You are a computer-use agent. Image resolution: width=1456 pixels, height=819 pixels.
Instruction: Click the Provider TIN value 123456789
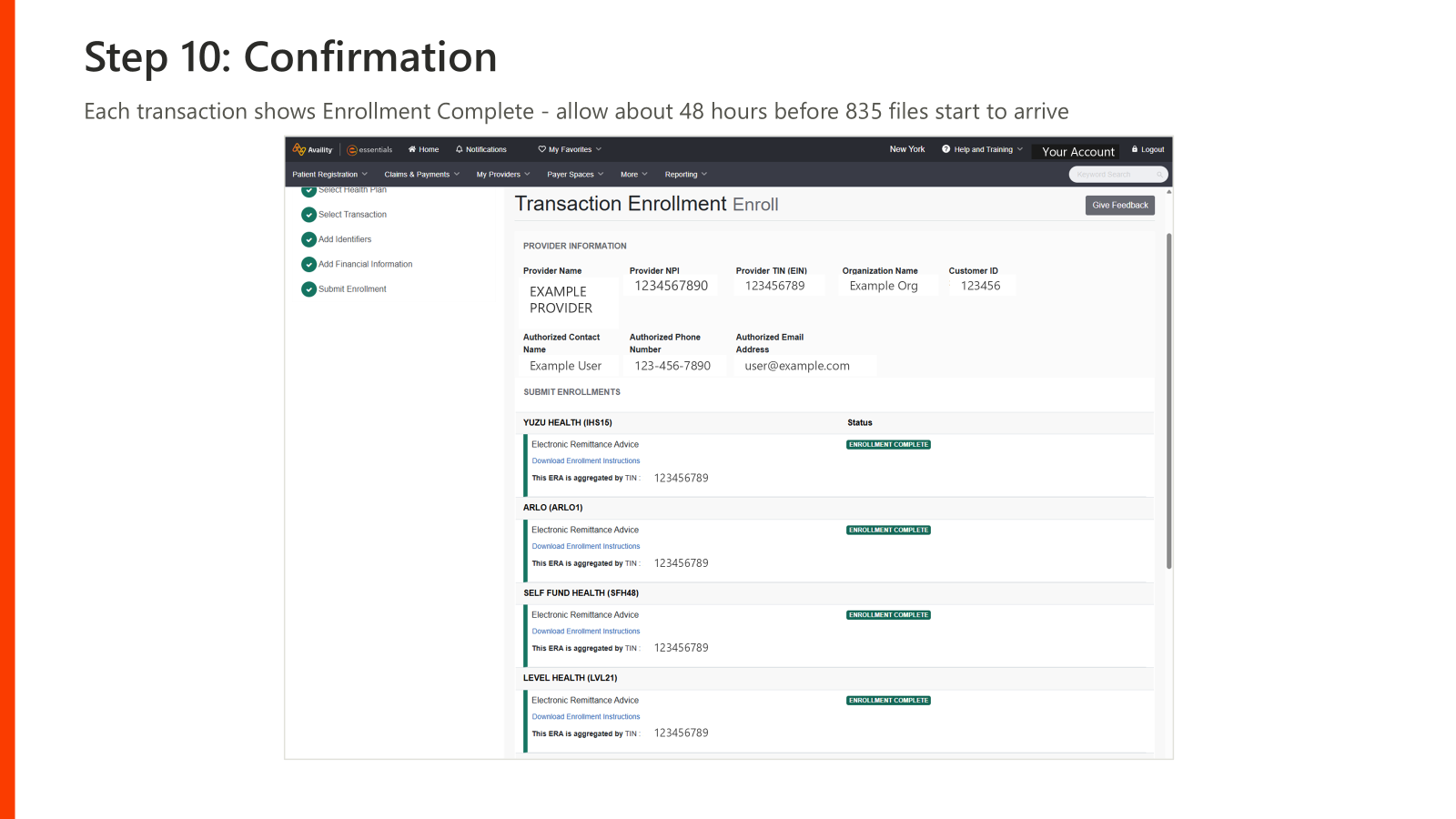click(775, 286)
